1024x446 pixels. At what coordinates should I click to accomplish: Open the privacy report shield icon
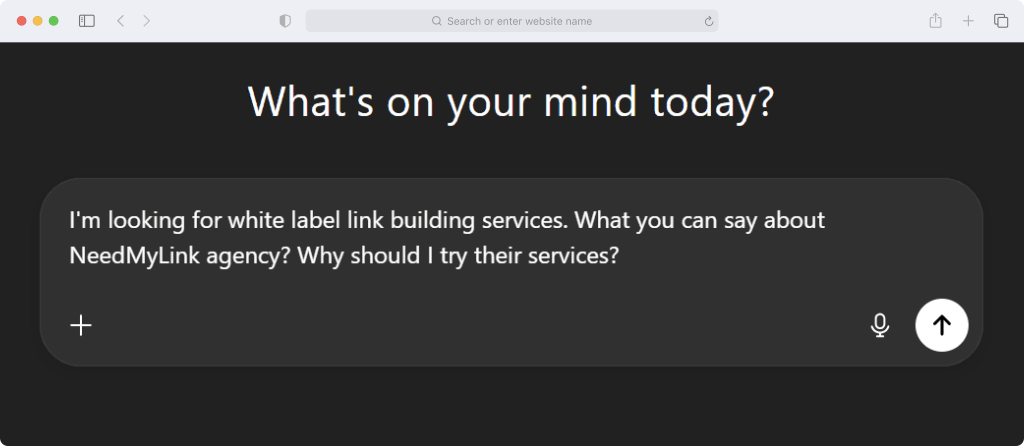[285, 21]
